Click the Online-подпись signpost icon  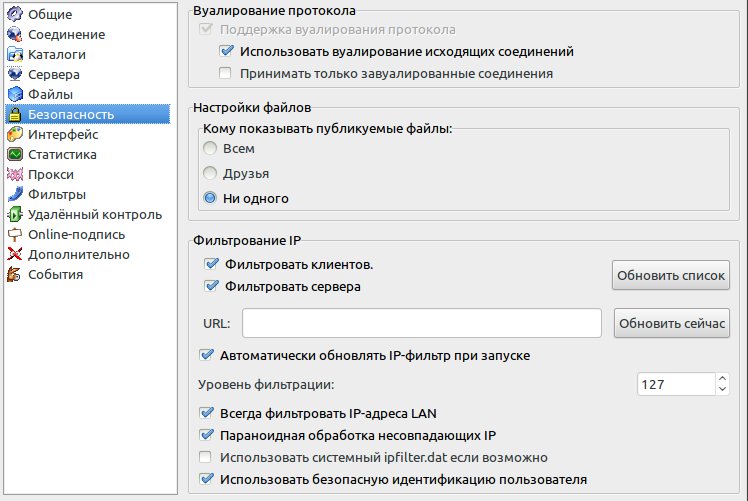click(x=15, y=235)
